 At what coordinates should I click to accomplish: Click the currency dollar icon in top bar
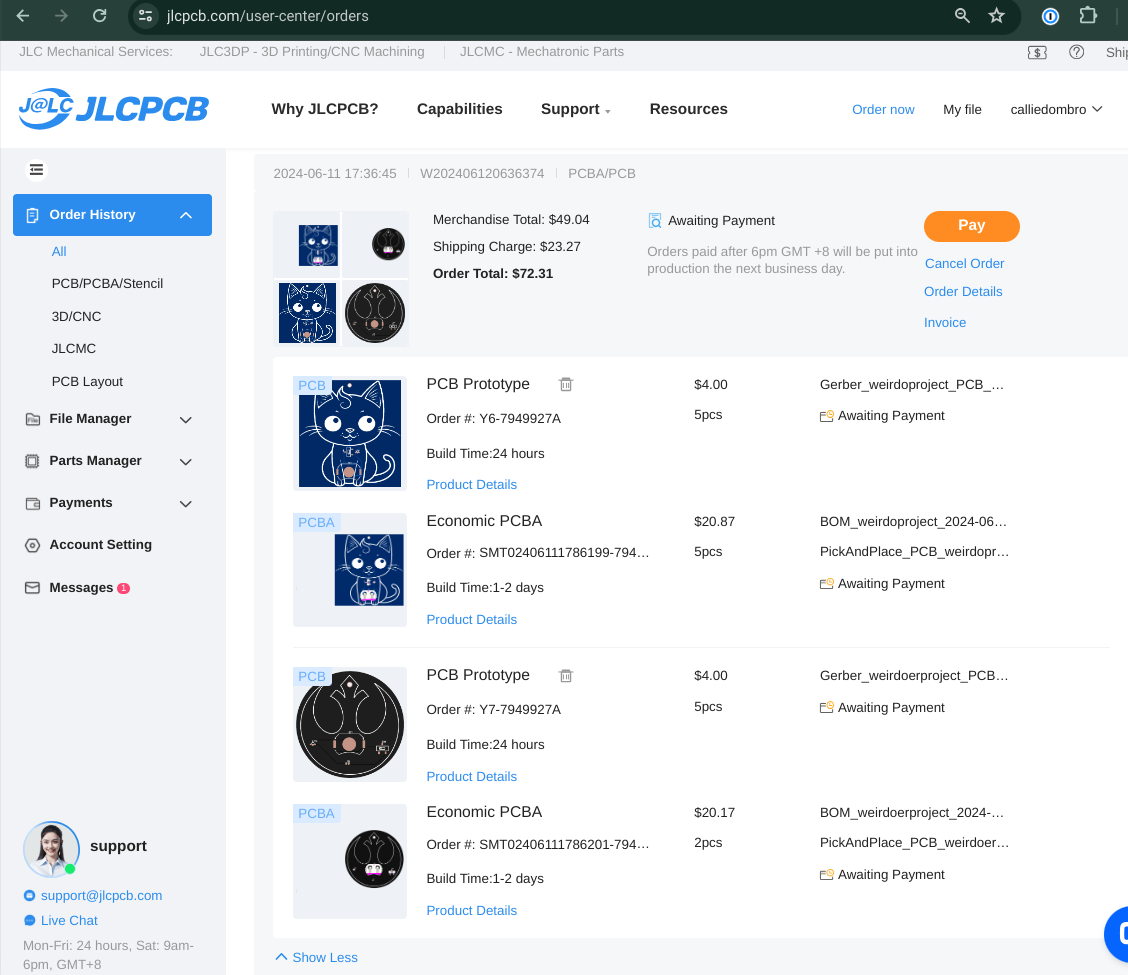click(1037, 53)
